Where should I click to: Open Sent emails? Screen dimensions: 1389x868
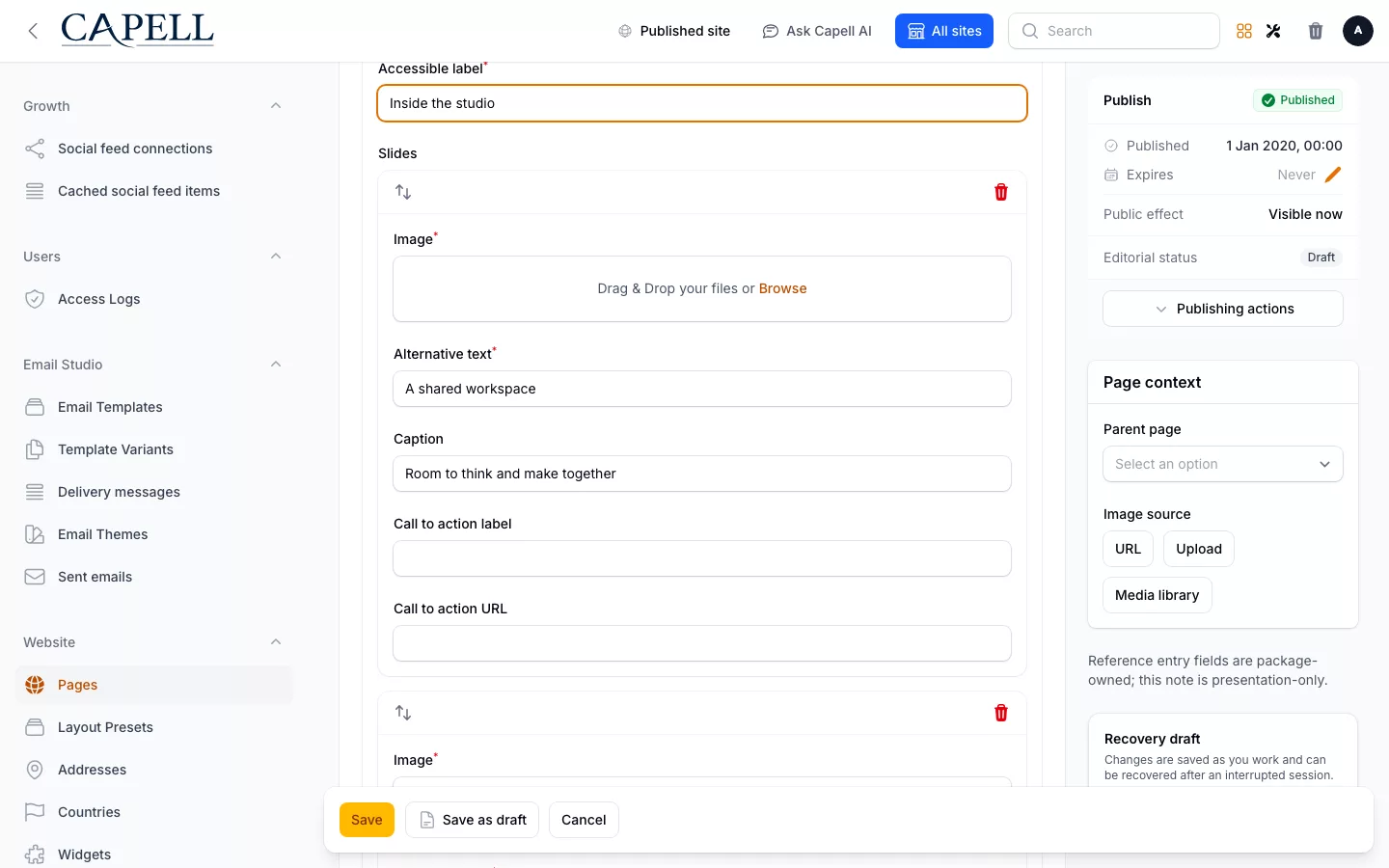tap(154, 577)
